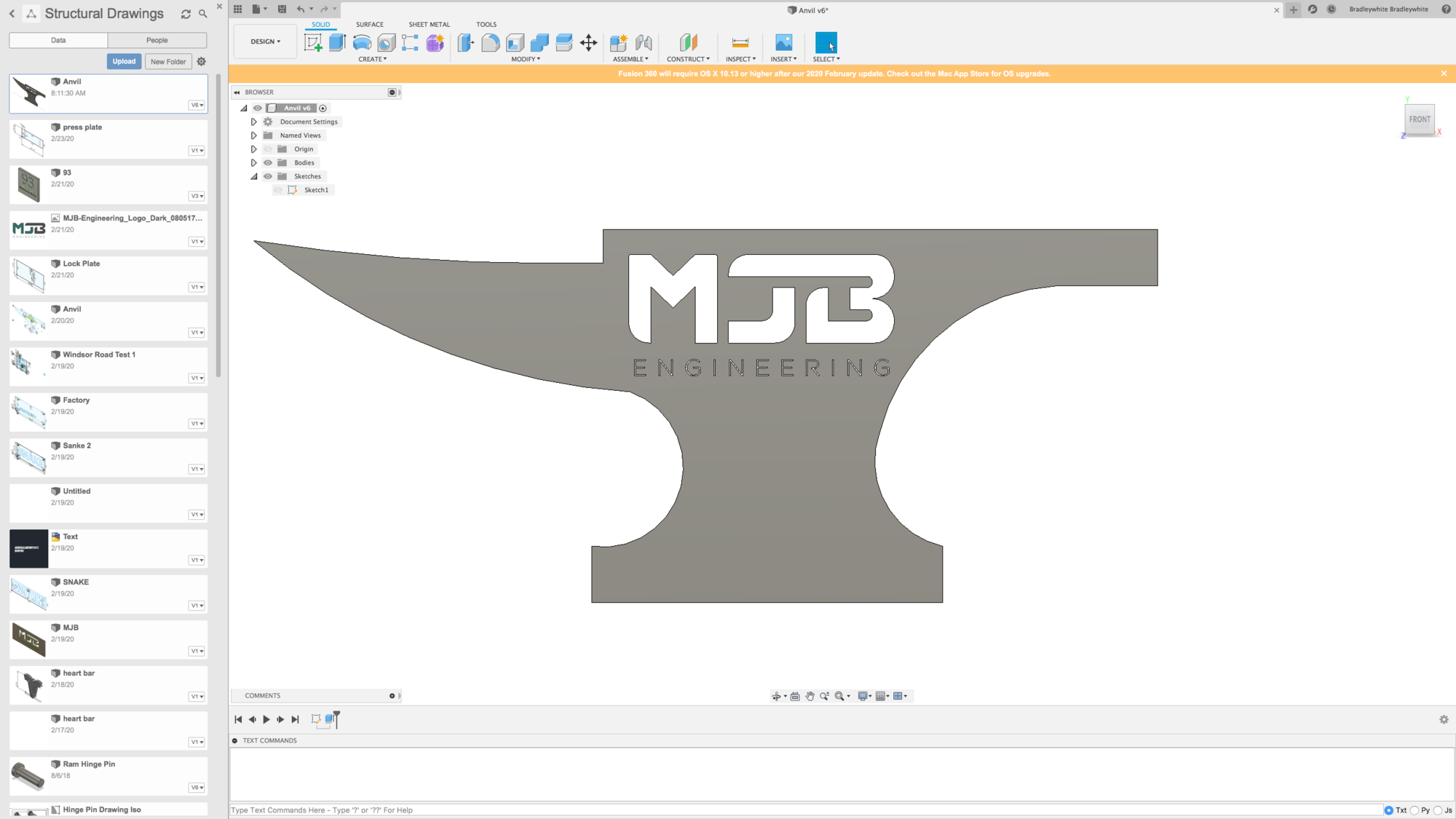Switch to the People tab
Image resolution: width=1456 pixels, height=819 pixels.
(x=157, y=40)
